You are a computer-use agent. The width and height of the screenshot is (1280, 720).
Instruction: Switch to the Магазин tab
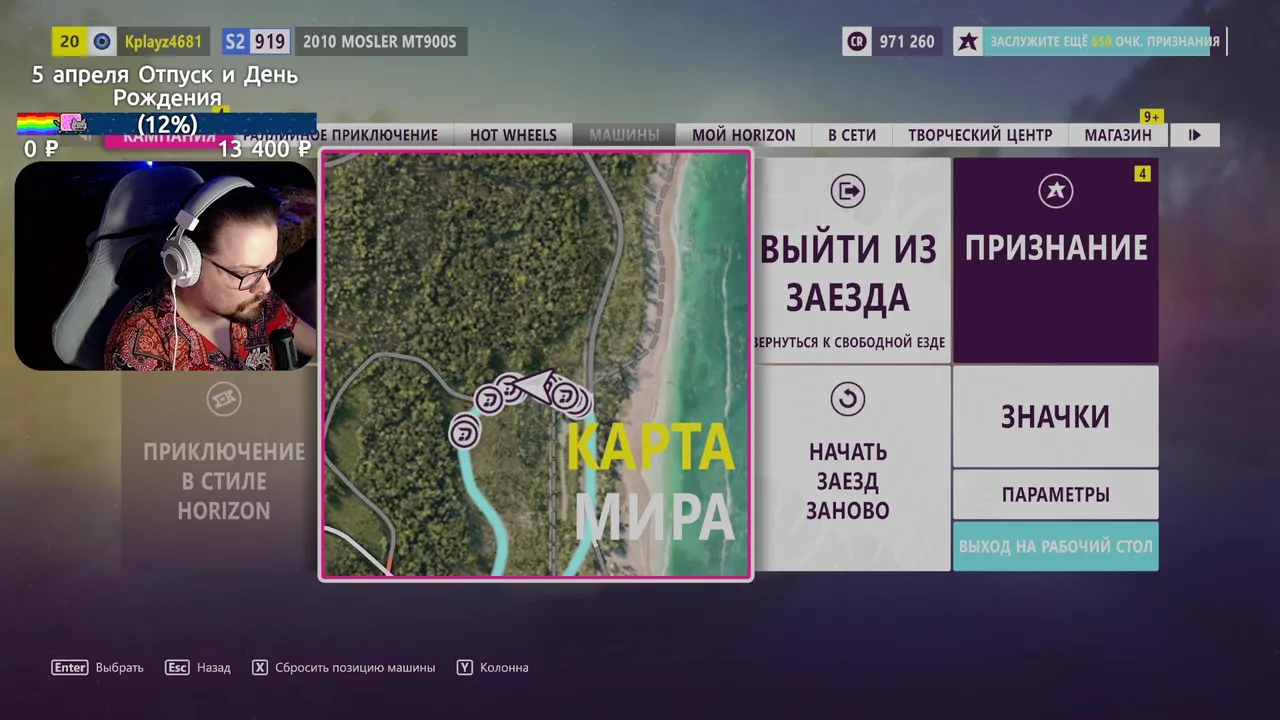click(x=1118, y=135)
